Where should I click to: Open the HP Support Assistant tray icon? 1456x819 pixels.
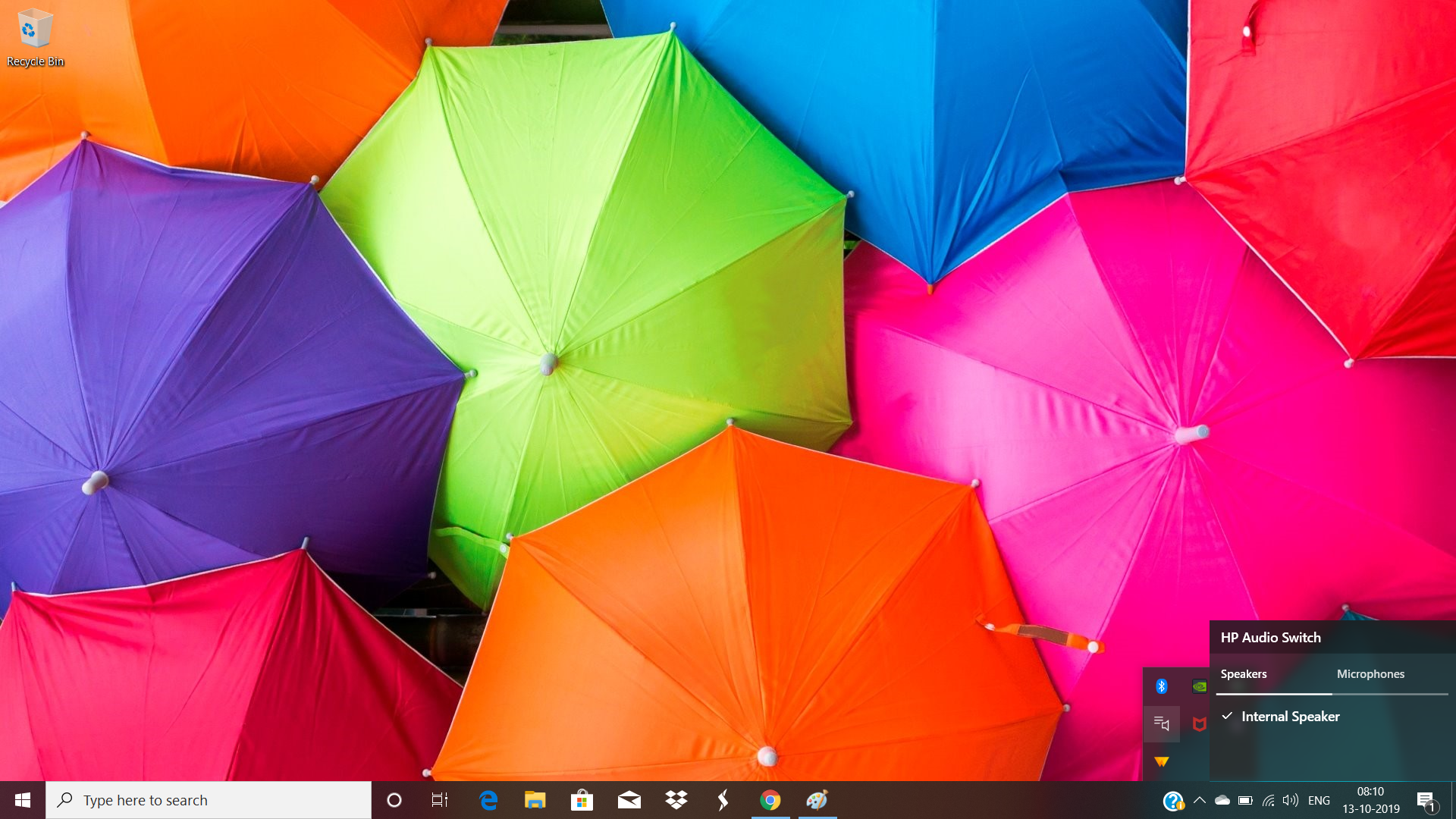(1173, 801)
